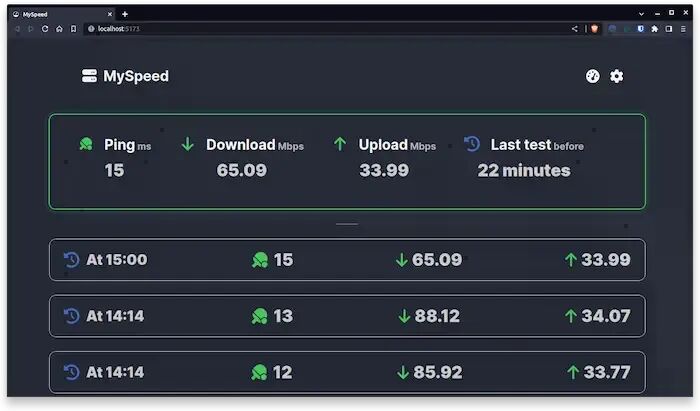The image size is (700, 411).
Task: Reload the page in browser toolbar
Action: pos(45,29)
